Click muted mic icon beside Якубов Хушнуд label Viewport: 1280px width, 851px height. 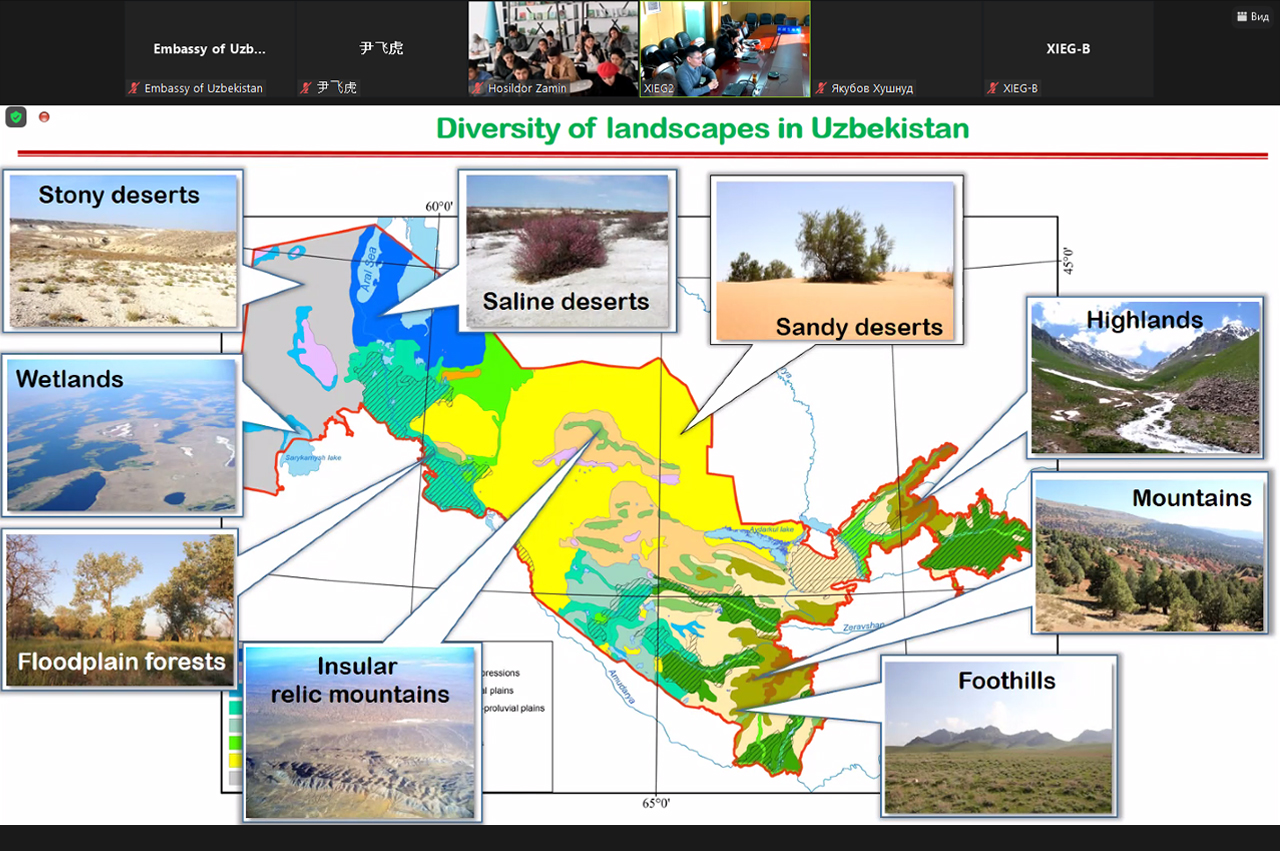tap(821, 88)
